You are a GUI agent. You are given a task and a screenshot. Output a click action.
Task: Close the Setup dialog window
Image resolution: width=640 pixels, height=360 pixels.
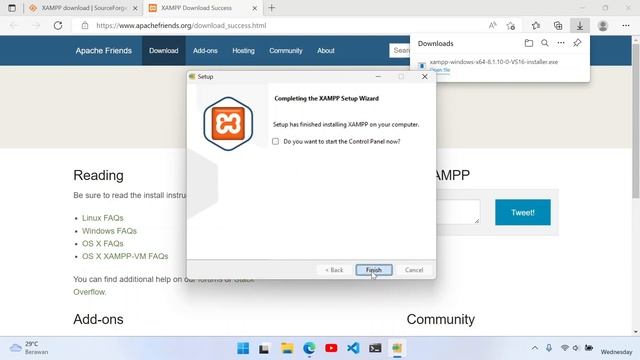click(x=424, y=76)
